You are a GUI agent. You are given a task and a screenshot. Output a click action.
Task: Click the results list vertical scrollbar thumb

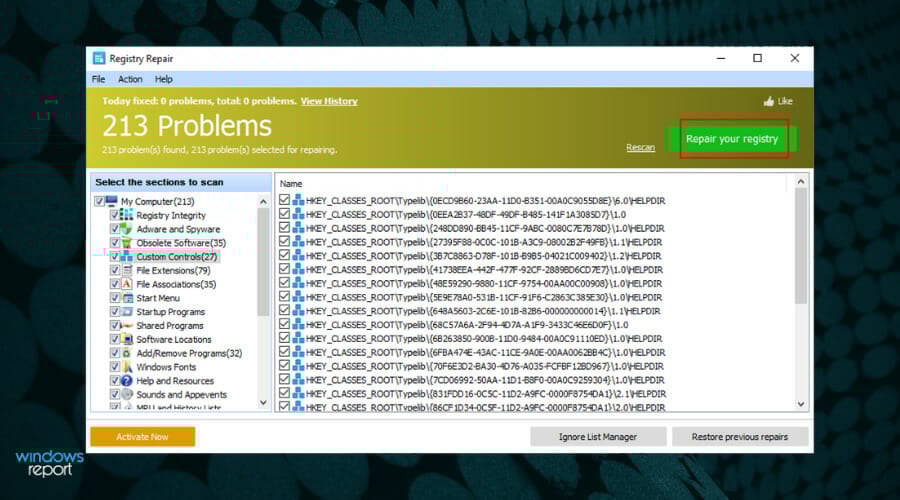pos(801,246)
